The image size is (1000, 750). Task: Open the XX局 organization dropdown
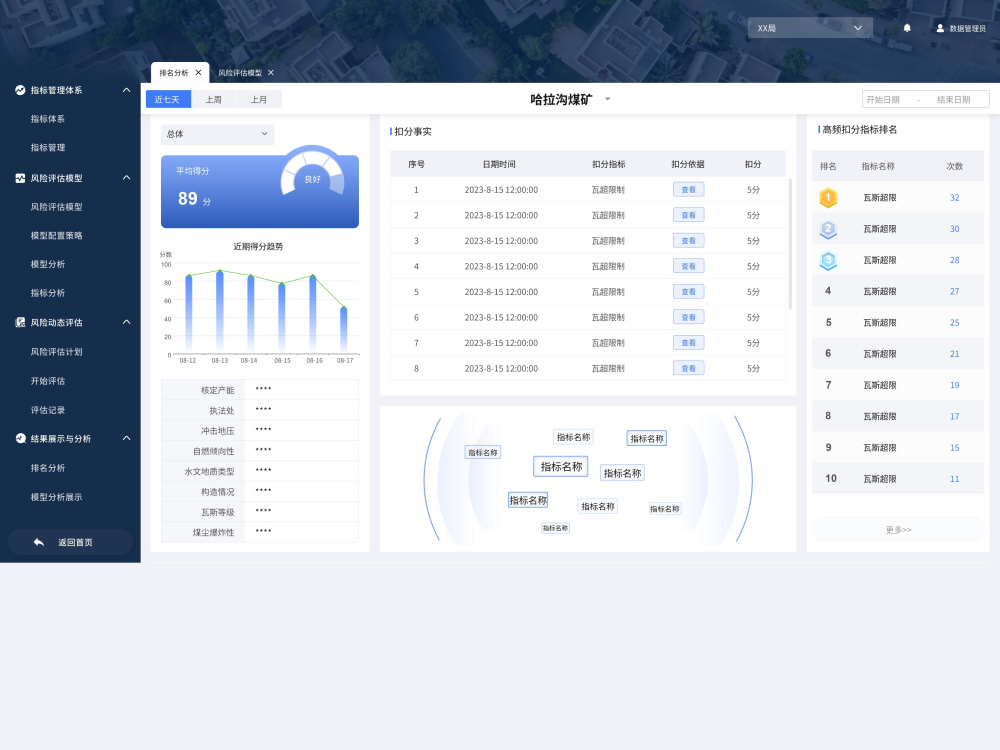pyautogui.click(x=810, y=28)
